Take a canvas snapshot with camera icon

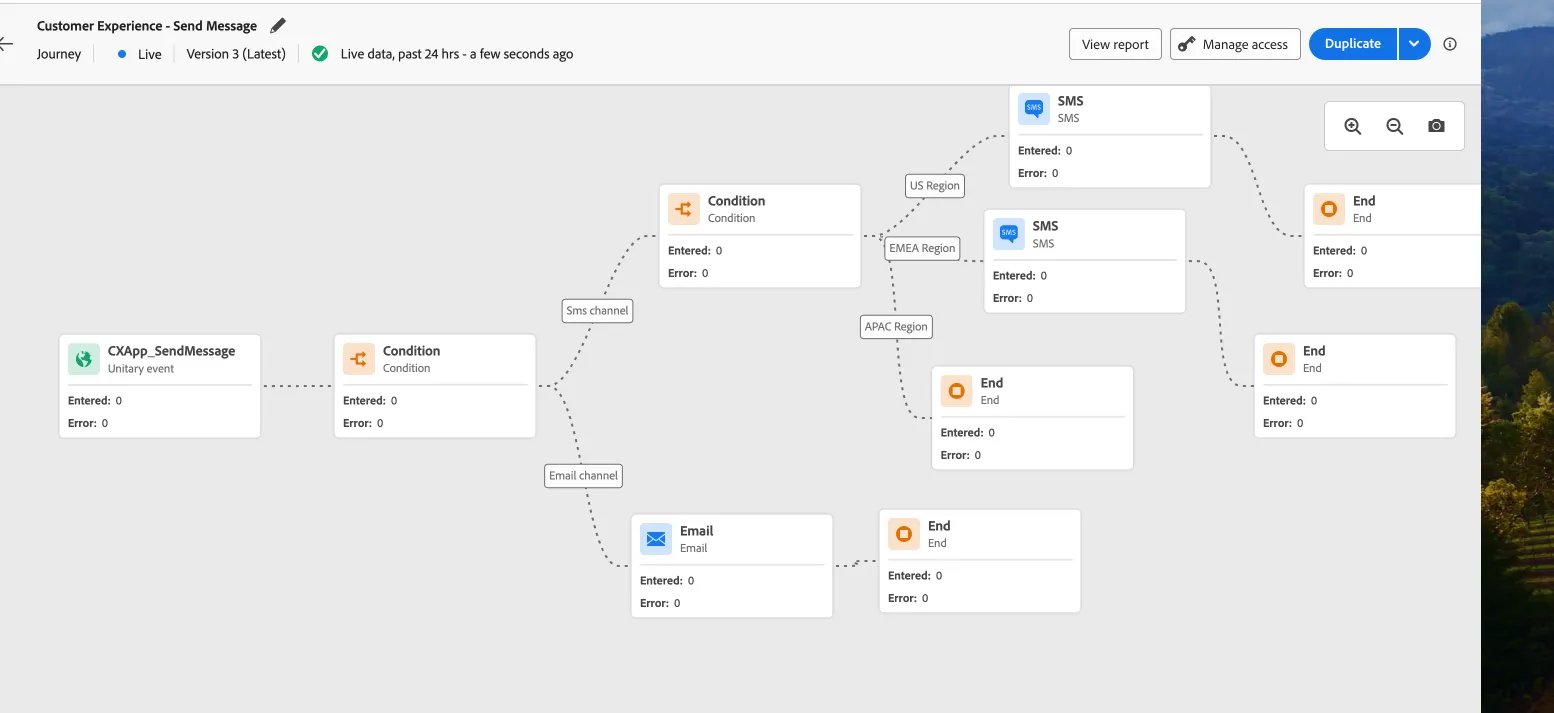point(1436,126)
